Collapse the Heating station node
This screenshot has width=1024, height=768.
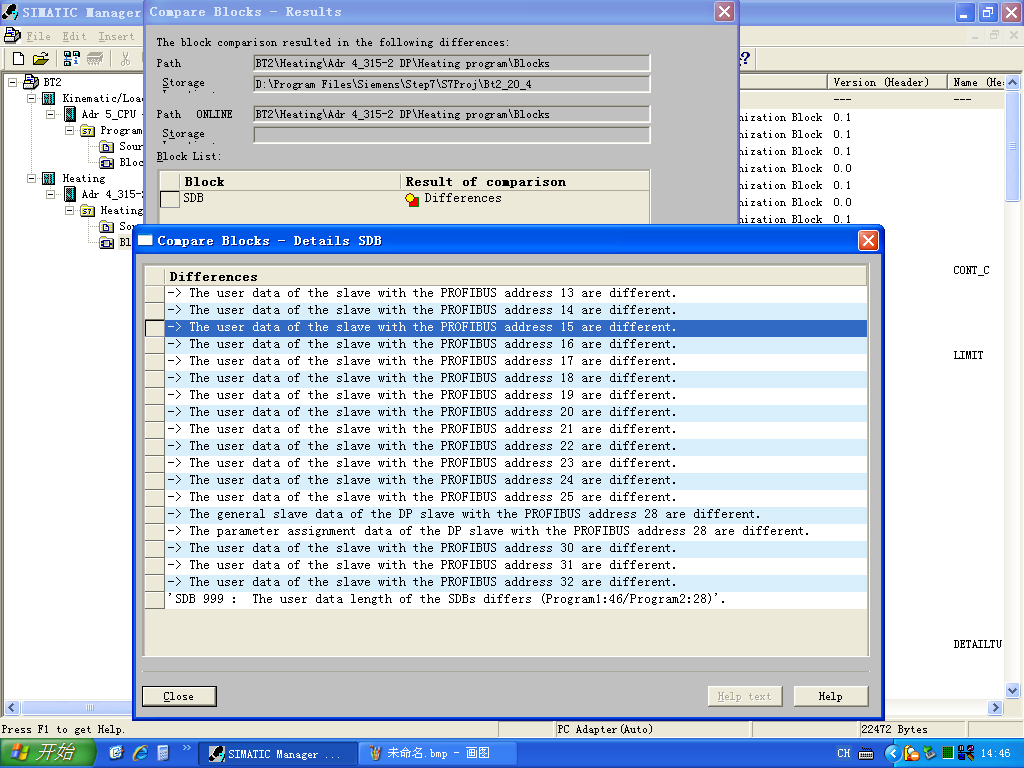tap(31, 178)
